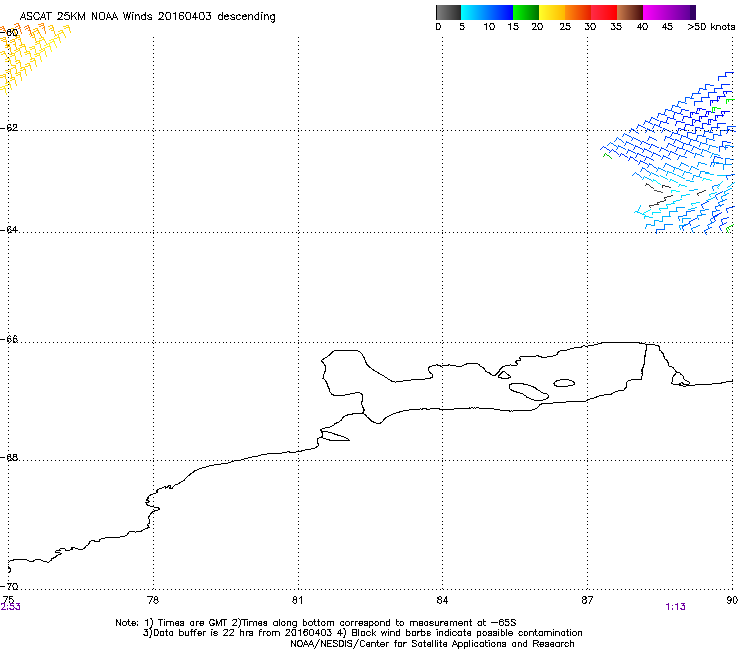
Task: Click the purple 1:13 pass time label
Action: 675,607
